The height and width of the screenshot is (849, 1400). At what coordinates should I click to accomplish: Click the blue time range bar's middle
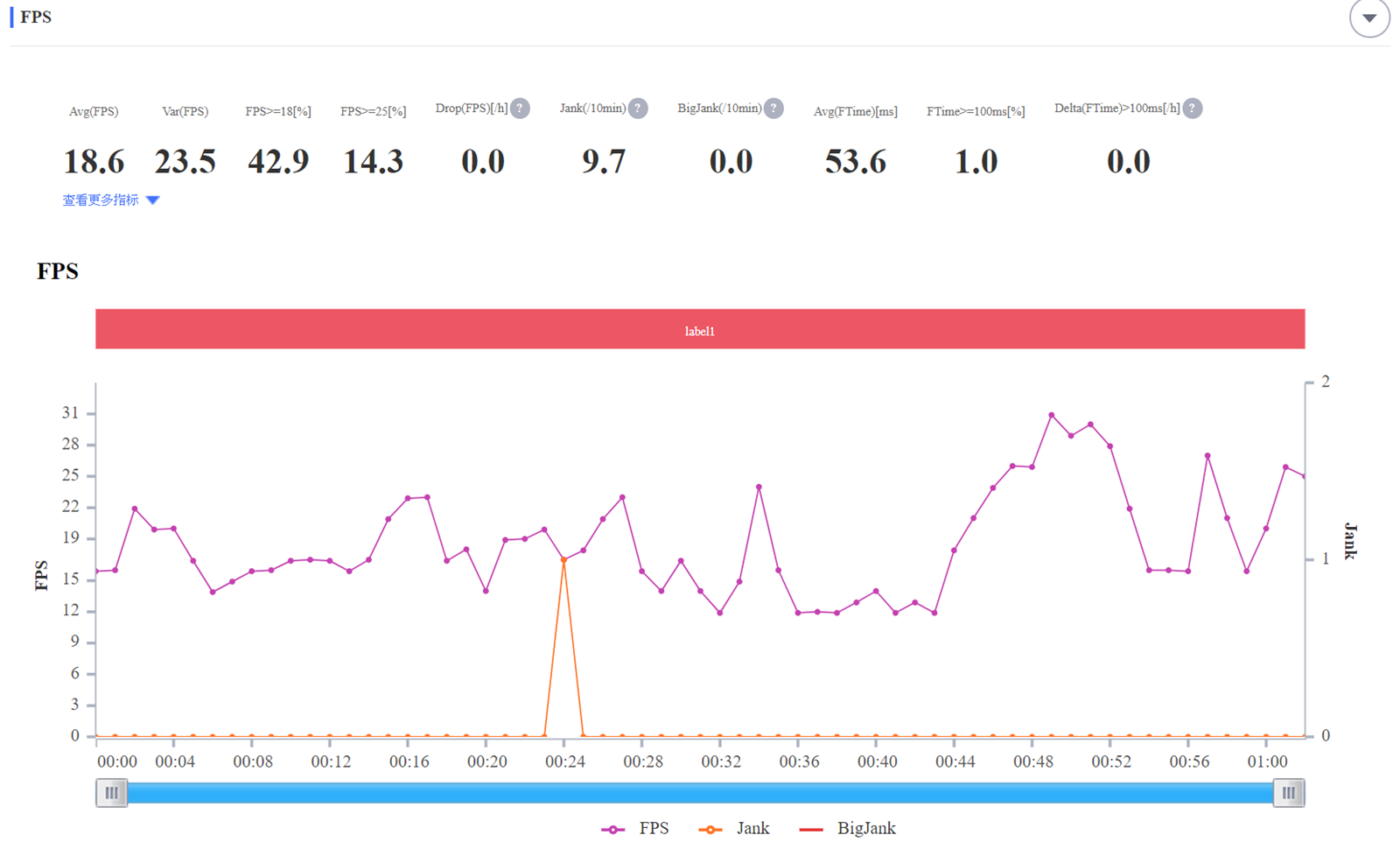pyautogui.click(x=700, y=793)
